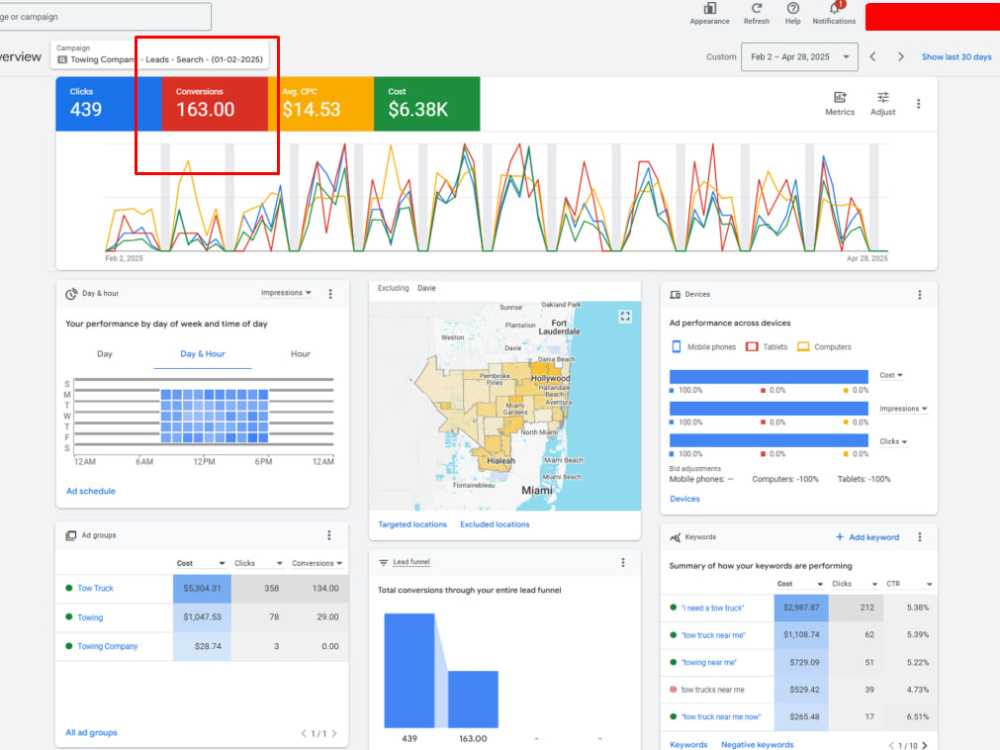1000x750 pixels.
Task: Open Ad groups card's three-dot menu
Action: click(329, 535)
